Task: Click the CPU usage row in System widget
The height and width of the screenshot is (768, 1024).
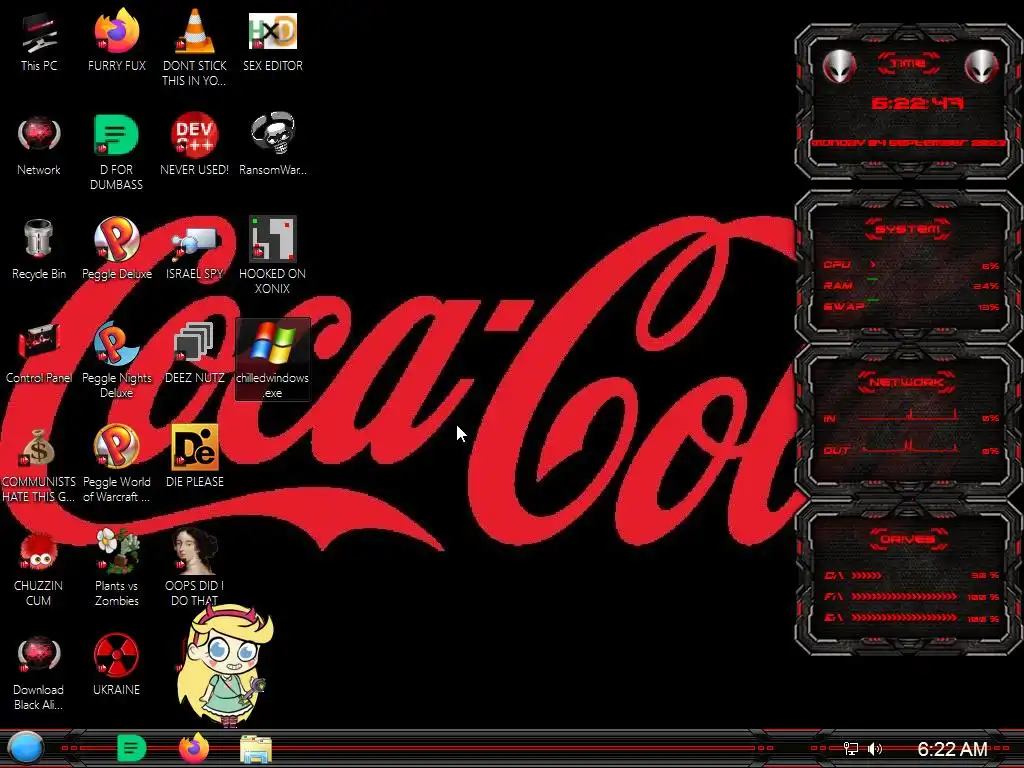Action: click(910, 265)
